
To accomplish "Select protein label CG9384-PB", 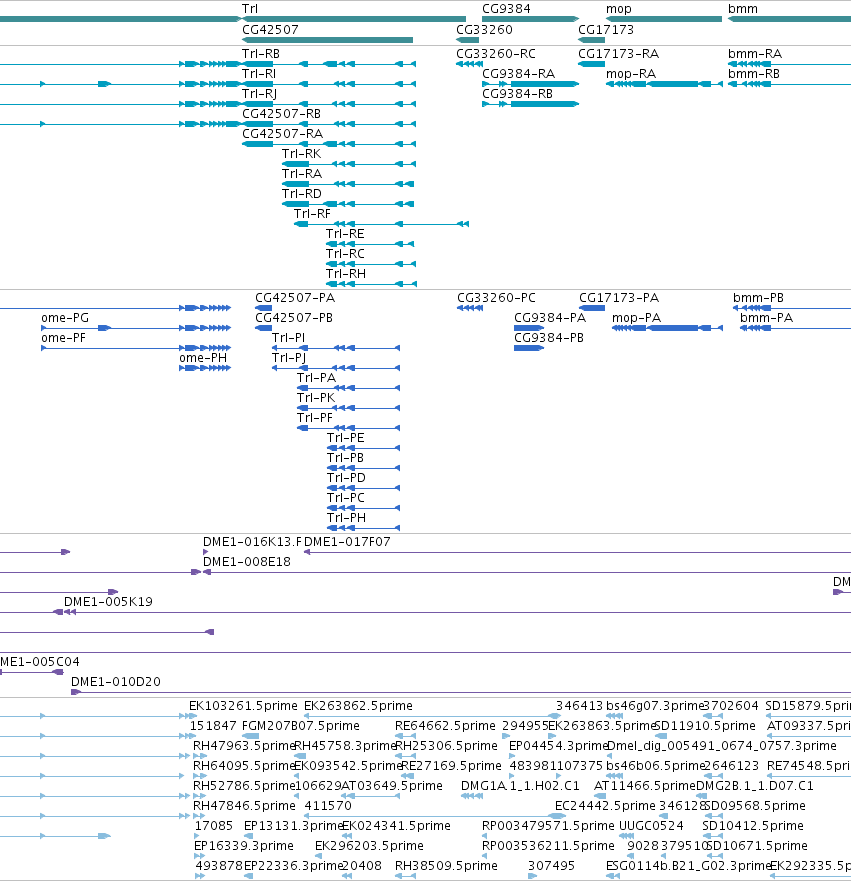I will pyautogui.click(x=549, y=338).
